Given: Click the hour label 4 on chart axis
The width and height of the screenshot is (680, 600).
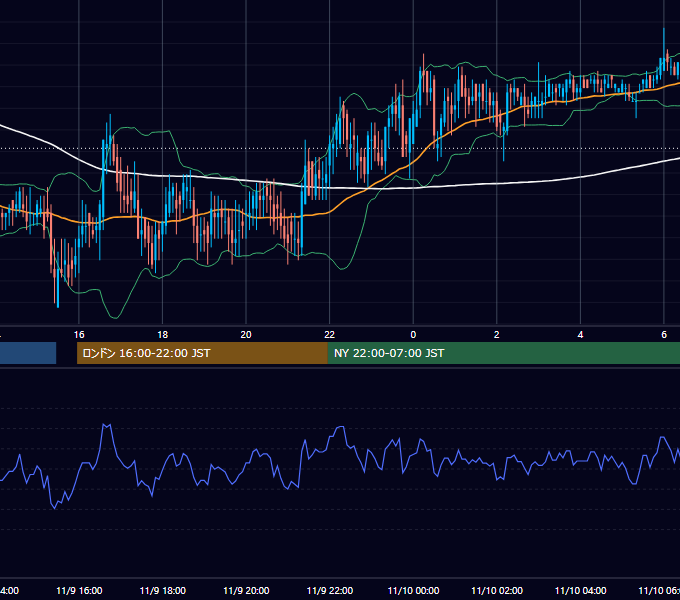Looking at the screenshot, I should (x=580, y=335).
